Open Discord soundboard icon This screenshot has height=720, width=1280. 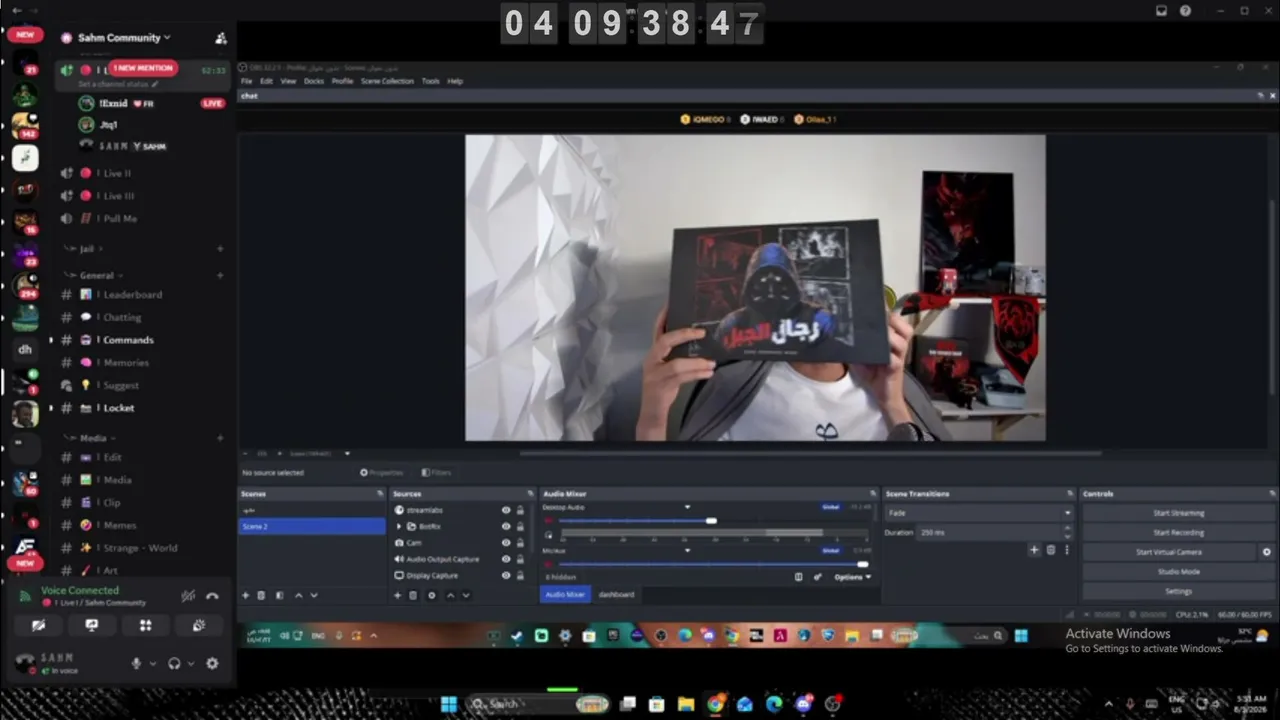[x=199, y=625]
